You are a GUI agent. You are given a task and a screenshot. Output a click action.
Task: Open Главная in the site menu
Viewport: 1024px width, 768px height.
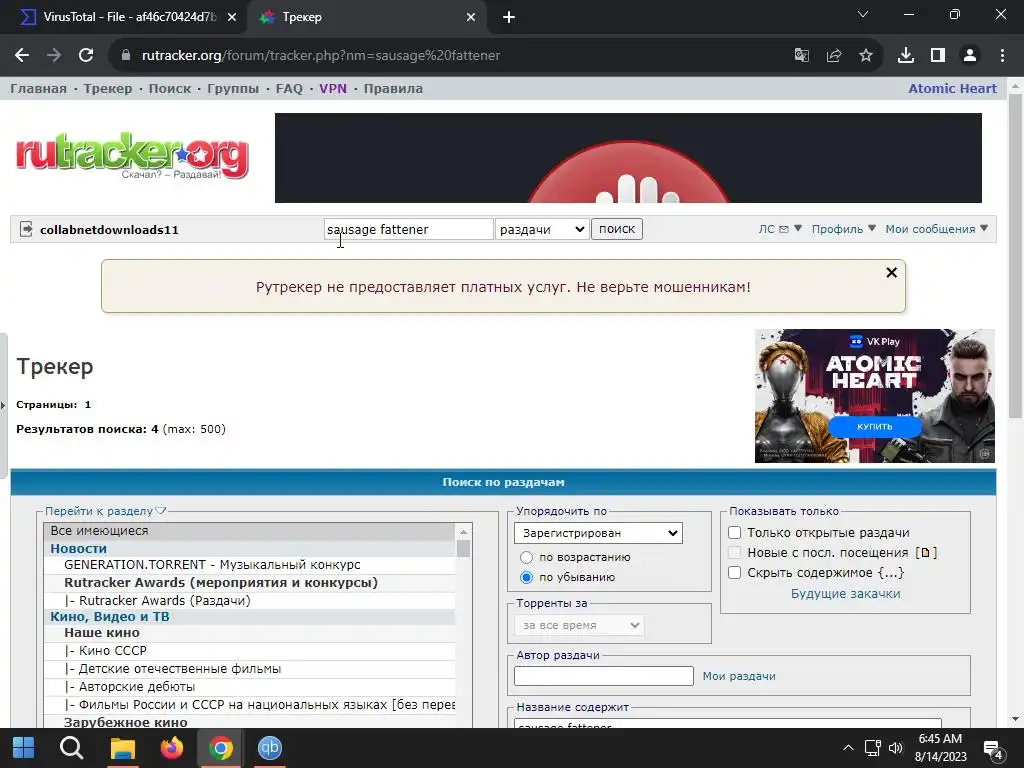38,89
